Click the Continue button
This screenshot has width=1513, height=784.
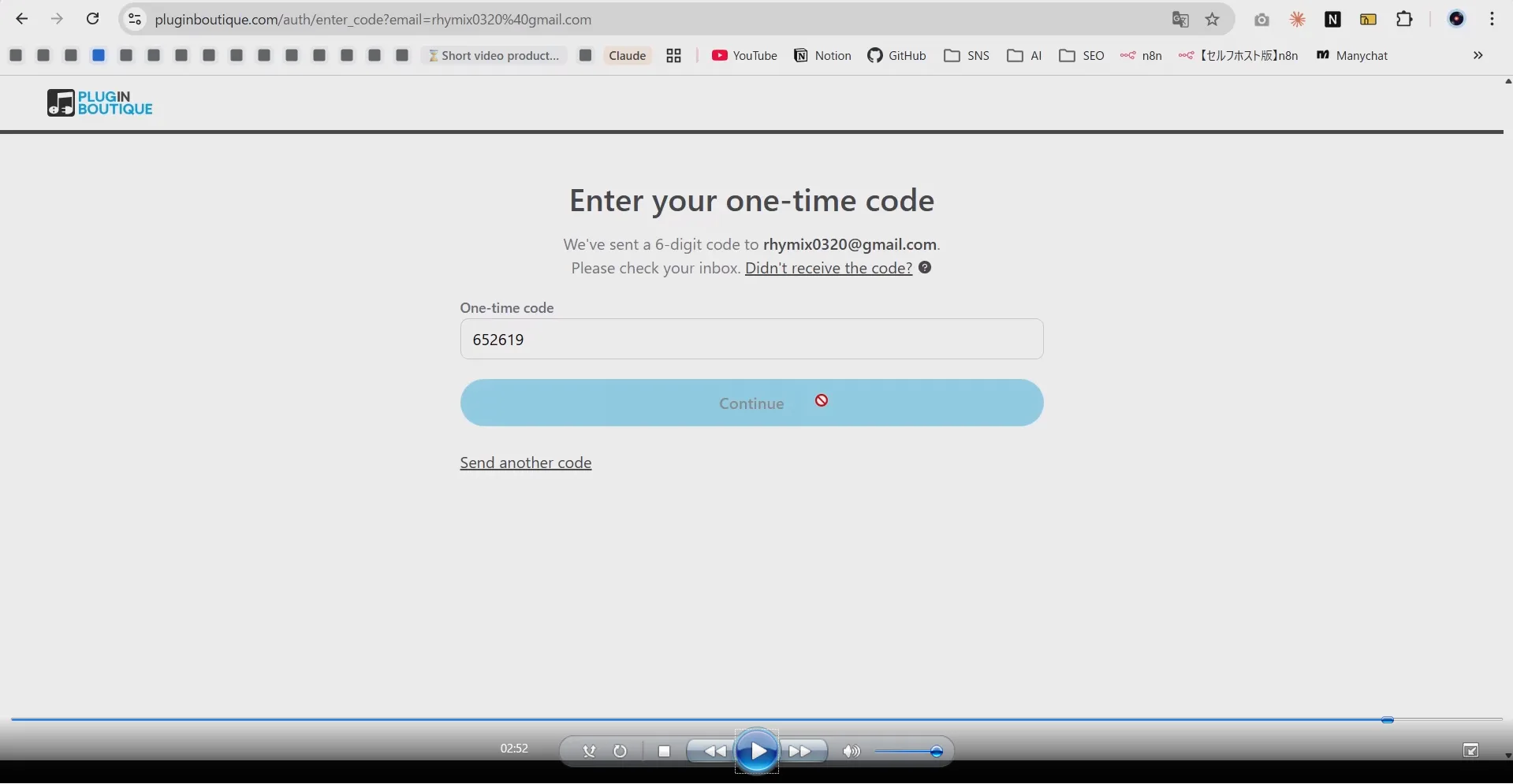[x=751, y=403]
